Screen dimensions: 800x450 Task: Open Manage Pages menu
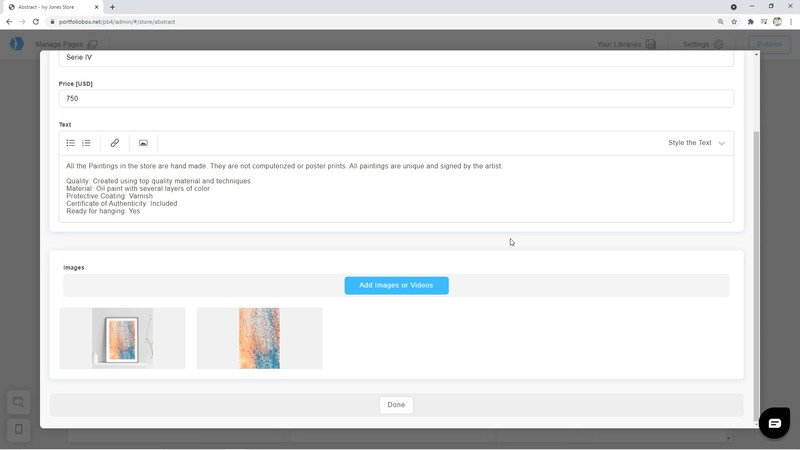pyautogui.click(x=66, y=44)
